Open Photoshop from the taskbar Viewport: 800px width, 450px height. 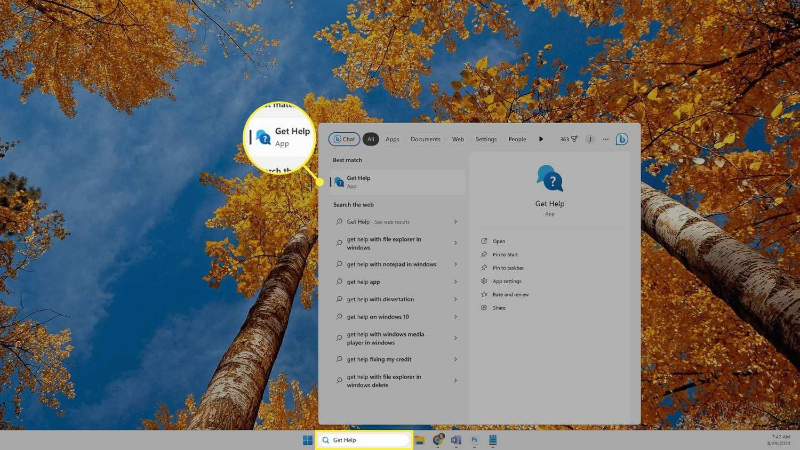[474, 440]
